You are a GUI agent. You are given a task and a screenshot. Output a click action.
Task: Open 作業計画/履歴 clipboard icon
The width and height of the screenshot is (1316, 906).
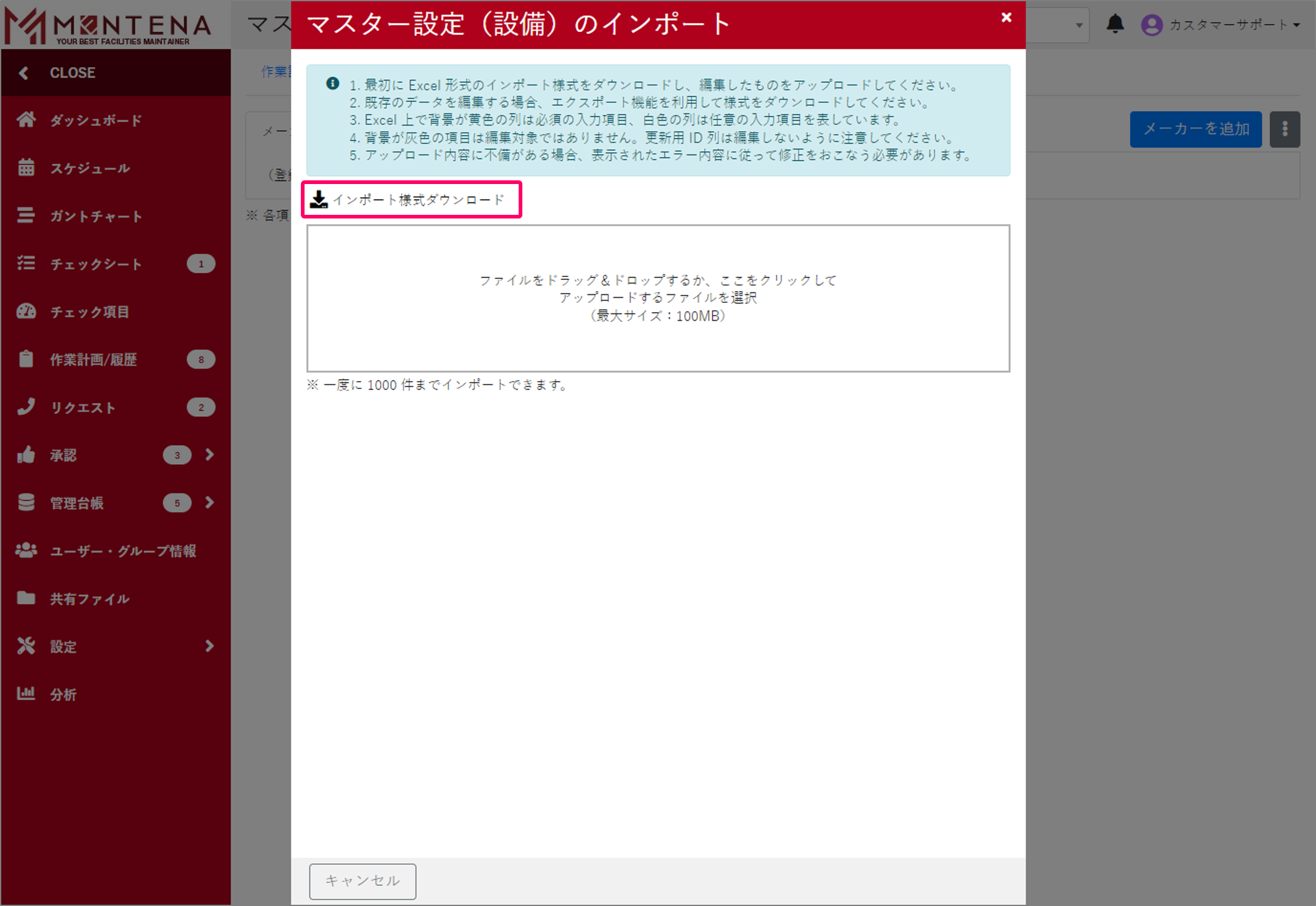(x=26, y=359)
